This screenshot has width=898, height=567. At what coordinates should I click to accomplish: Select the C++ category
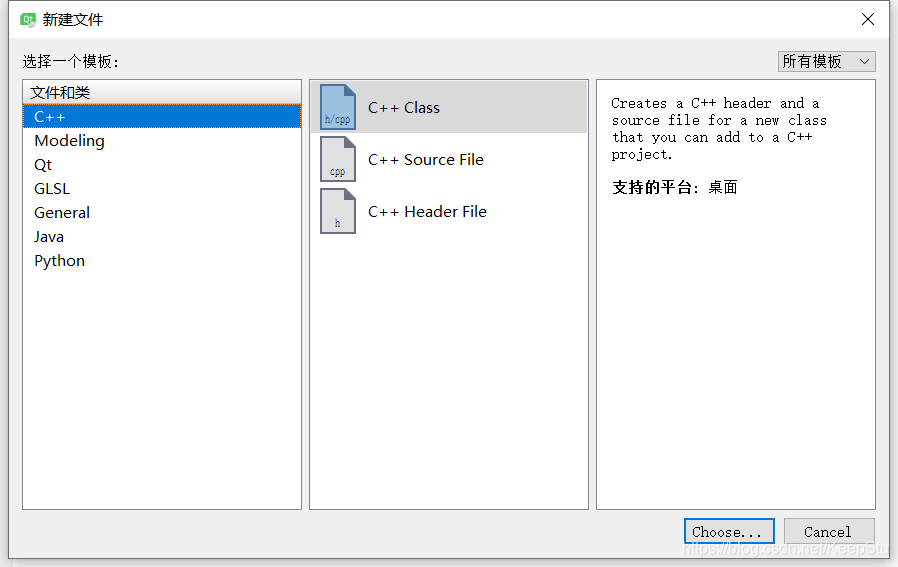coord(162,116)
